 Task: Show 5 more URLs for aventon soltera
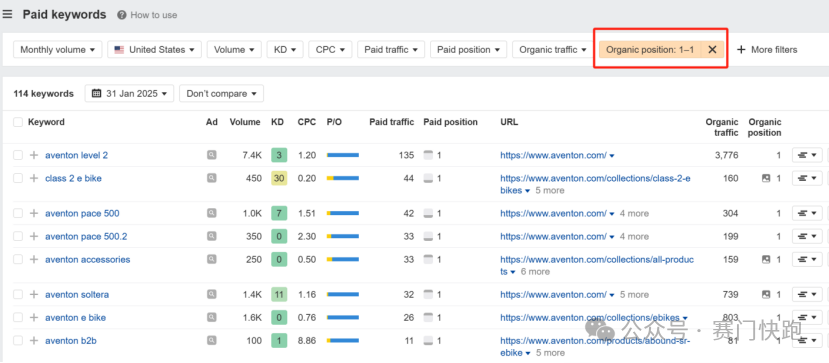click(634, 294)
